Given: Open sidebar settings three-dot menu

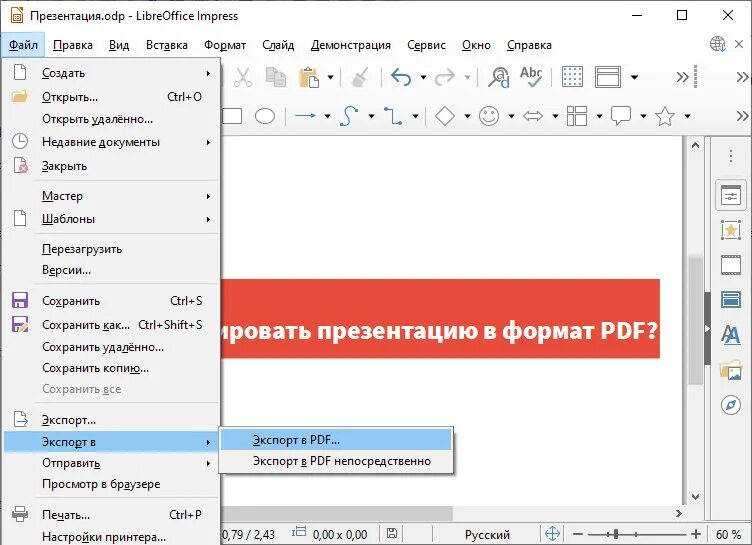Looking at the screenshot, I should [731, 156].
